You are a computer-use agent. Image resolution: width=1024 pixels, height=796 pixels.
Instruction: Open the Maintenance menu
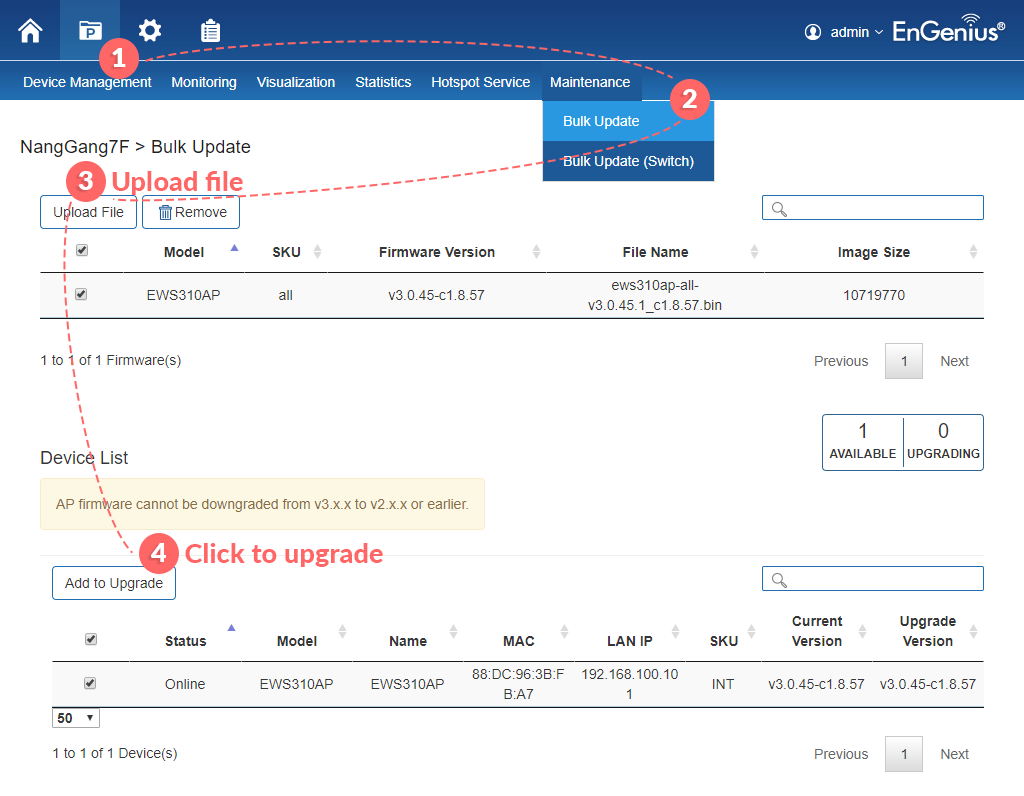click(590, 82)
